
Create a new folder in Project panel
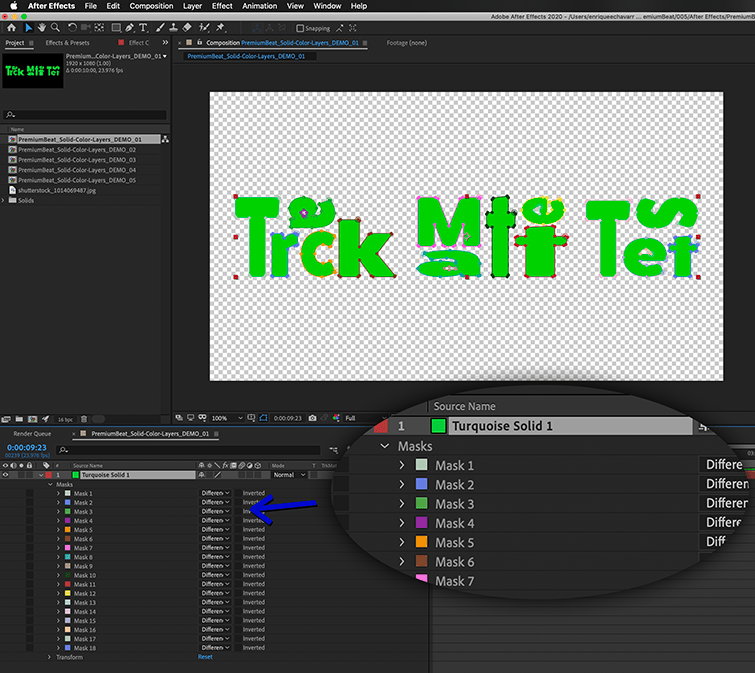19,419
